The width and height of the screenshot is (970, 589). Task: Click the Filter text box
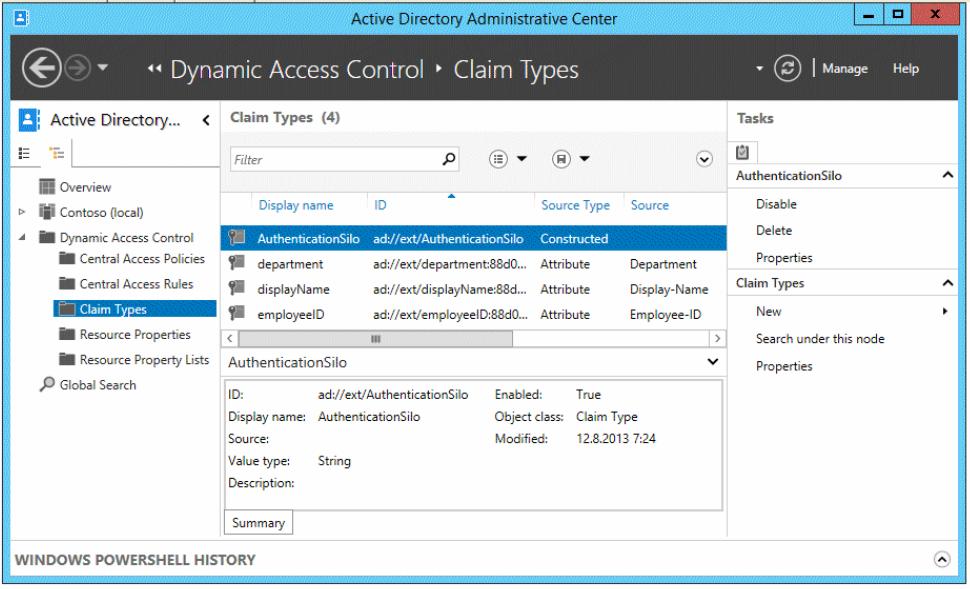pos(334,160)
